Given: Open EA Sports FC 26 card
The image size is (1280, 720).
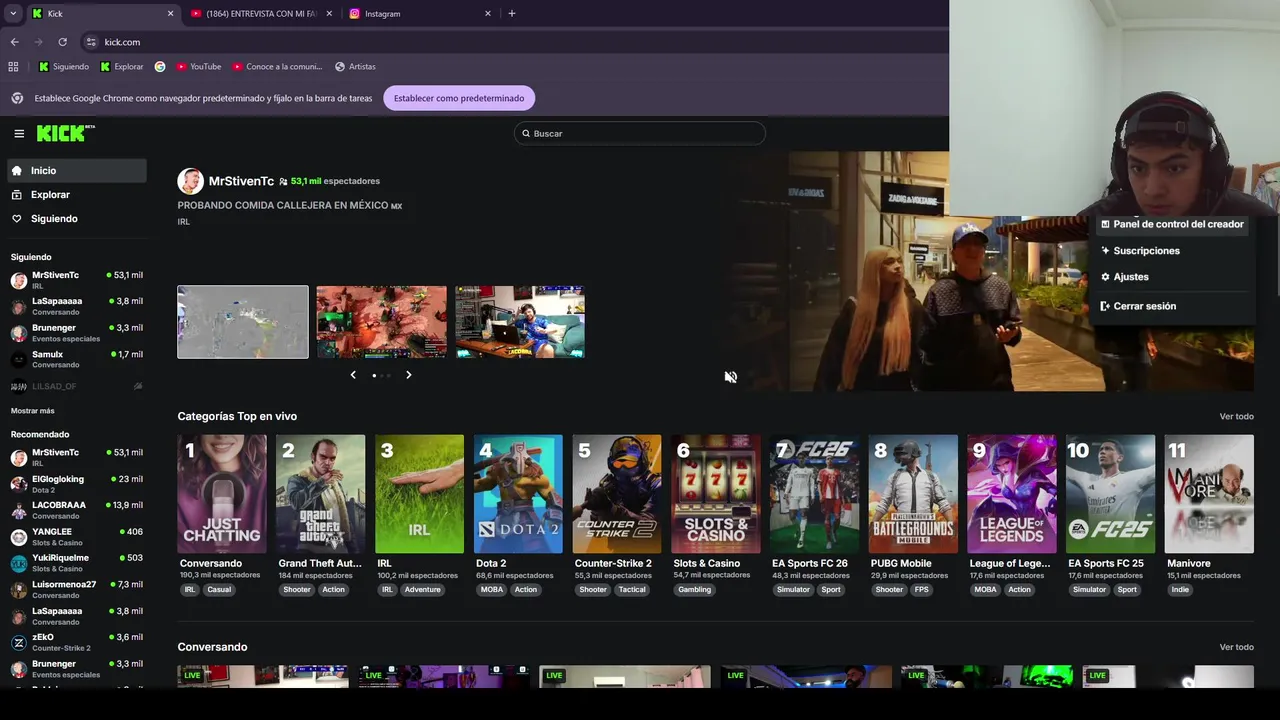Looking at the screenshot, I should tap(814, 494).
